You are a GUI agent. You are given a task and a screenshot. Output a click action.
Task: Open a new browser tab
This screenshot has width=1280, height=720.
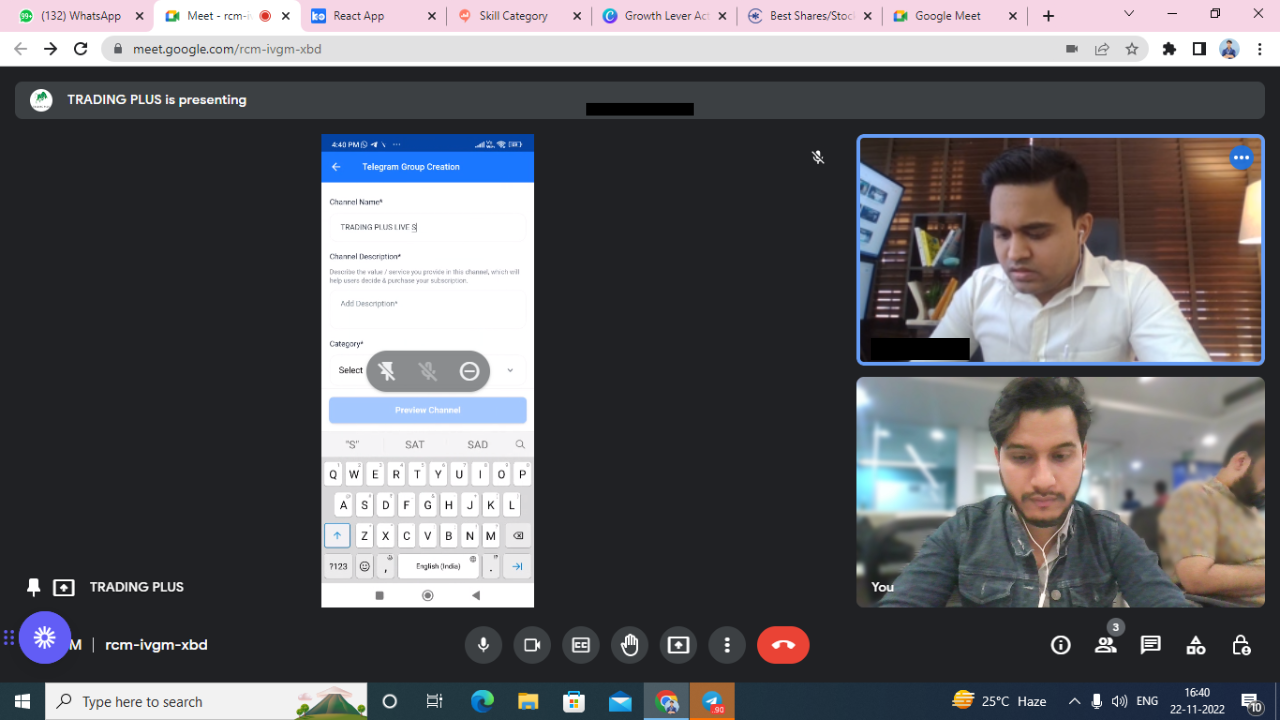point(1048,16)
